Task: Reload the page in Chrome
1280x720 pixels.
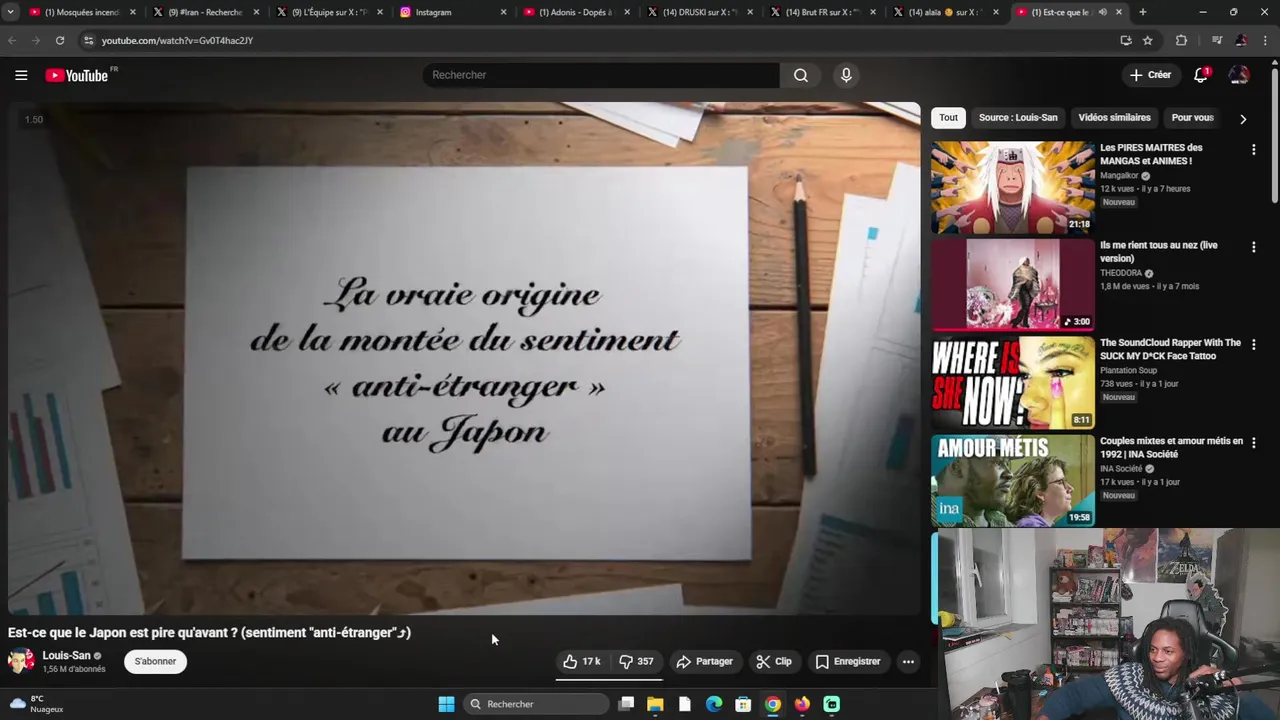Action: [60, 40]
